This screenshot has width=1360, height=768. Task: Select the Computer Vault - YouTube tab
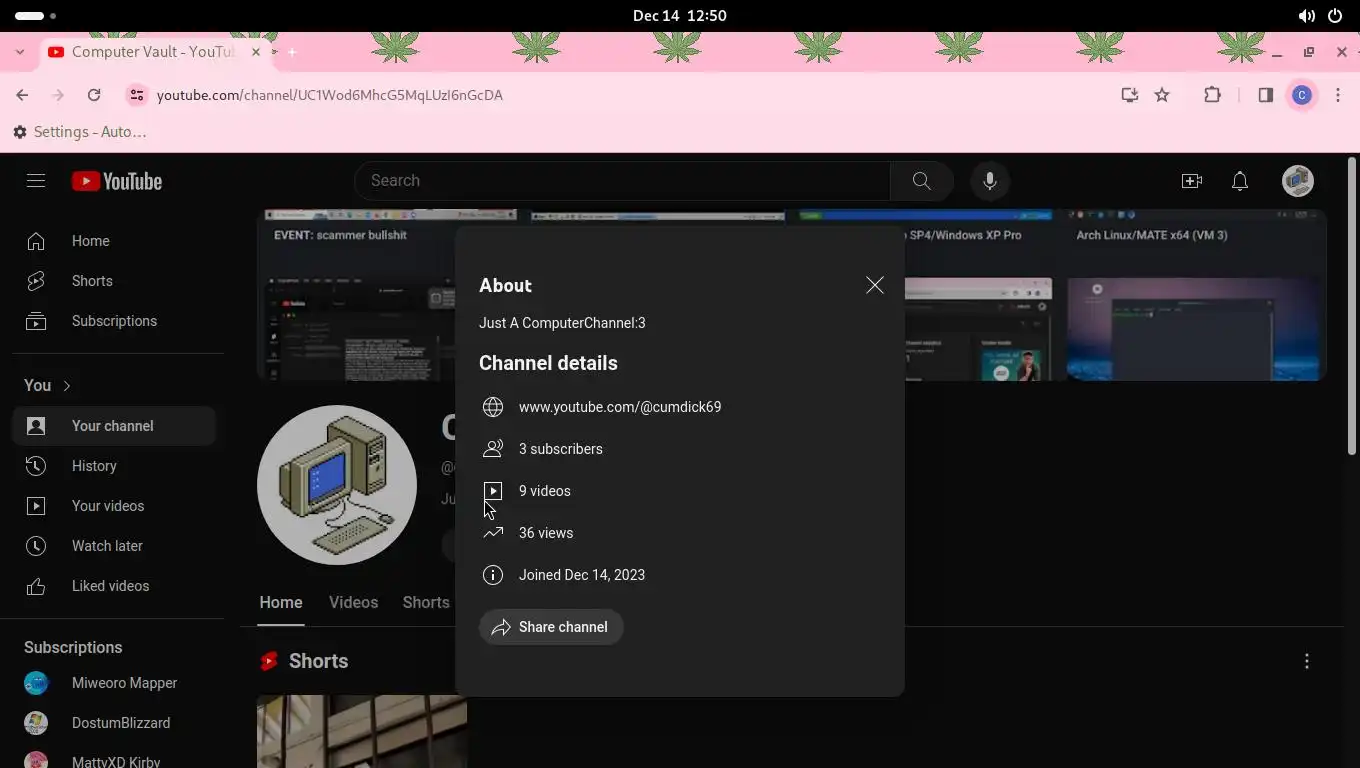[153, 52]
